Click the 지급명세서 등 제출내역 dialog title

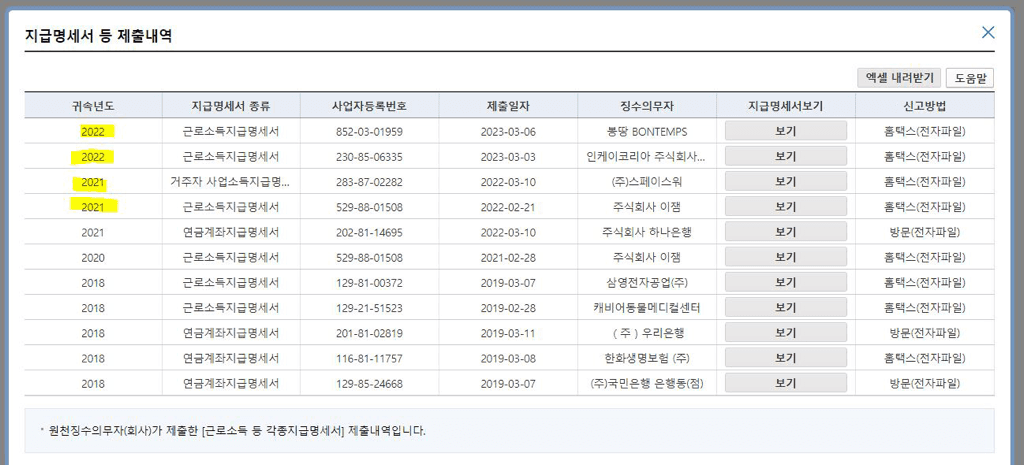(98, 35)
